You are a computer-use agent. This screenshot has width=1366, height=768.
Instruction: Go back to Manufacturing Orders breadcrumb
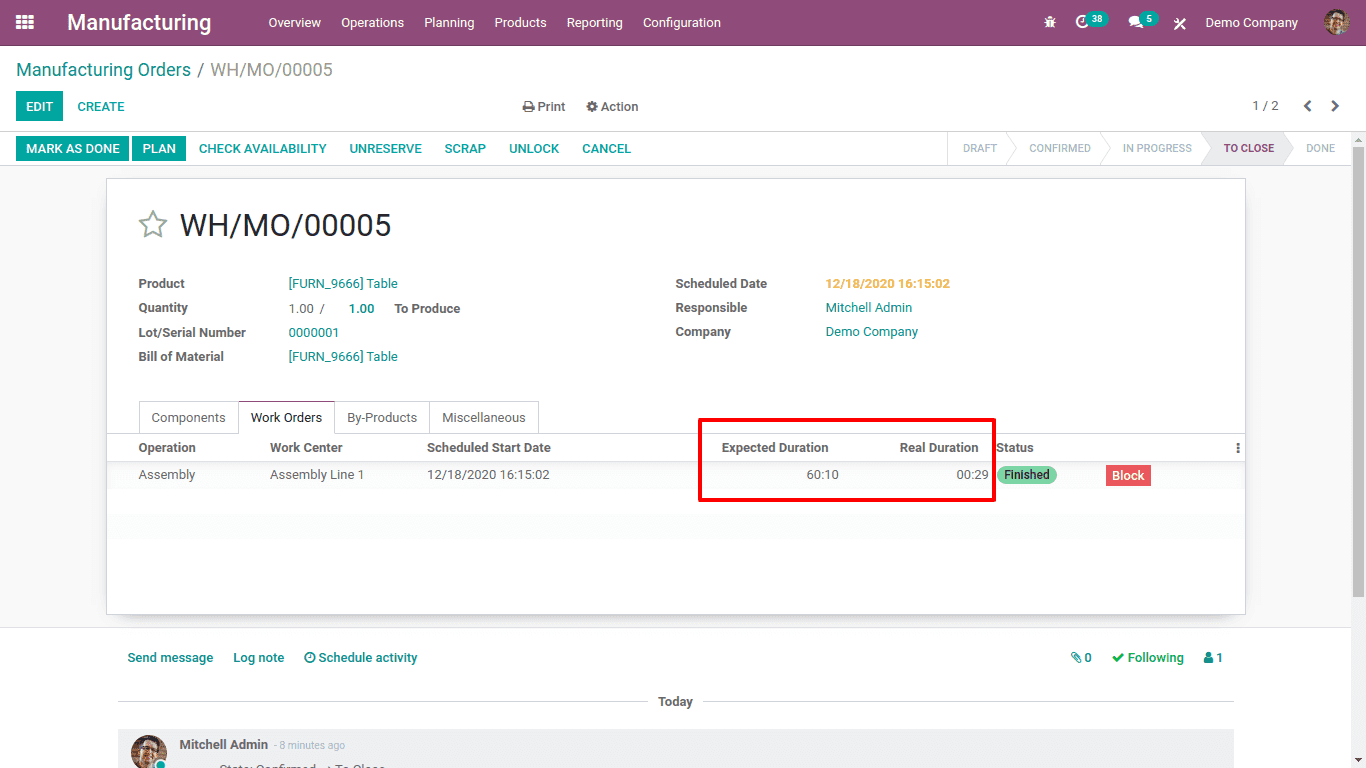[103, 70]
